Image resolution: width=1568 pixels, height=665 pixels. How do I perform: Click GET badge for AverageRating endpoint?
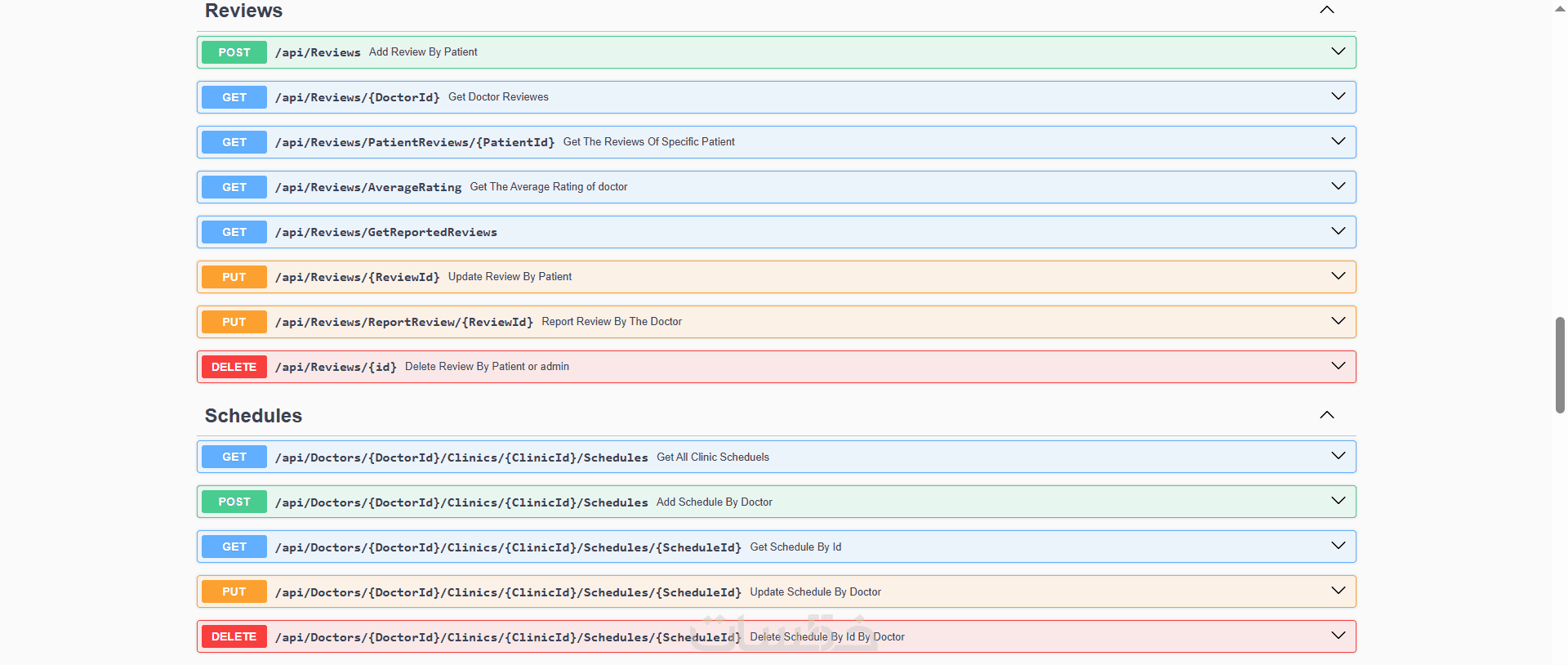[x=234, y=187]
